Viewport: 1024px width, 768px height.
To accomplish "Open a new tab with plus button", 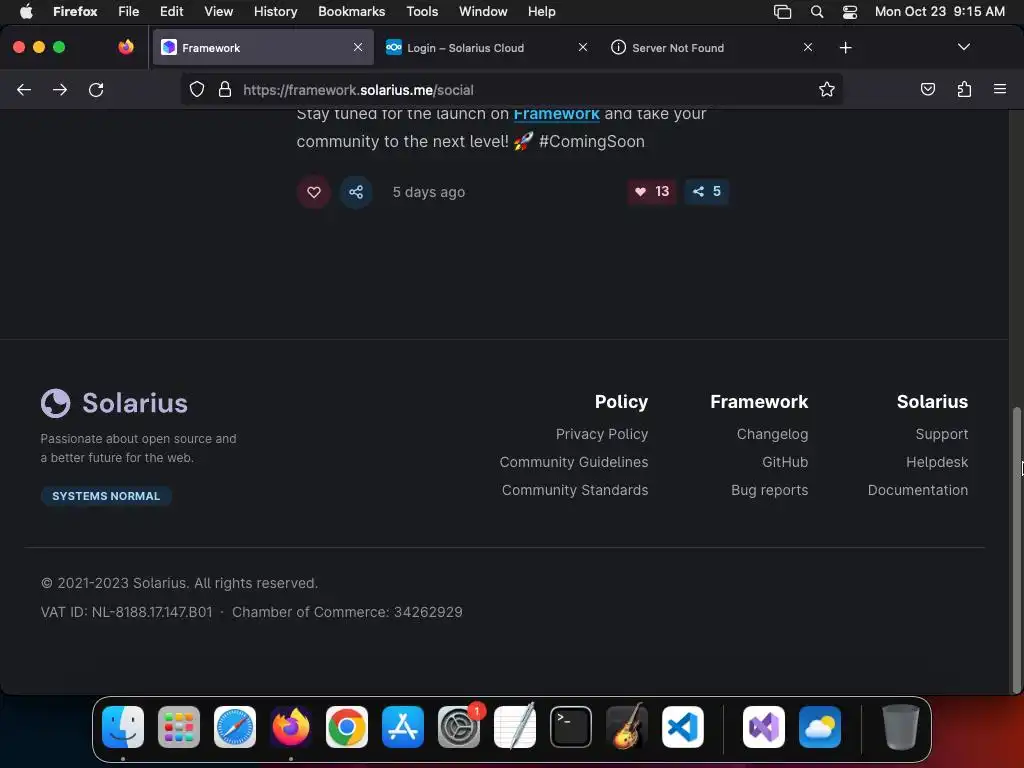I will (x=846, y=48).
